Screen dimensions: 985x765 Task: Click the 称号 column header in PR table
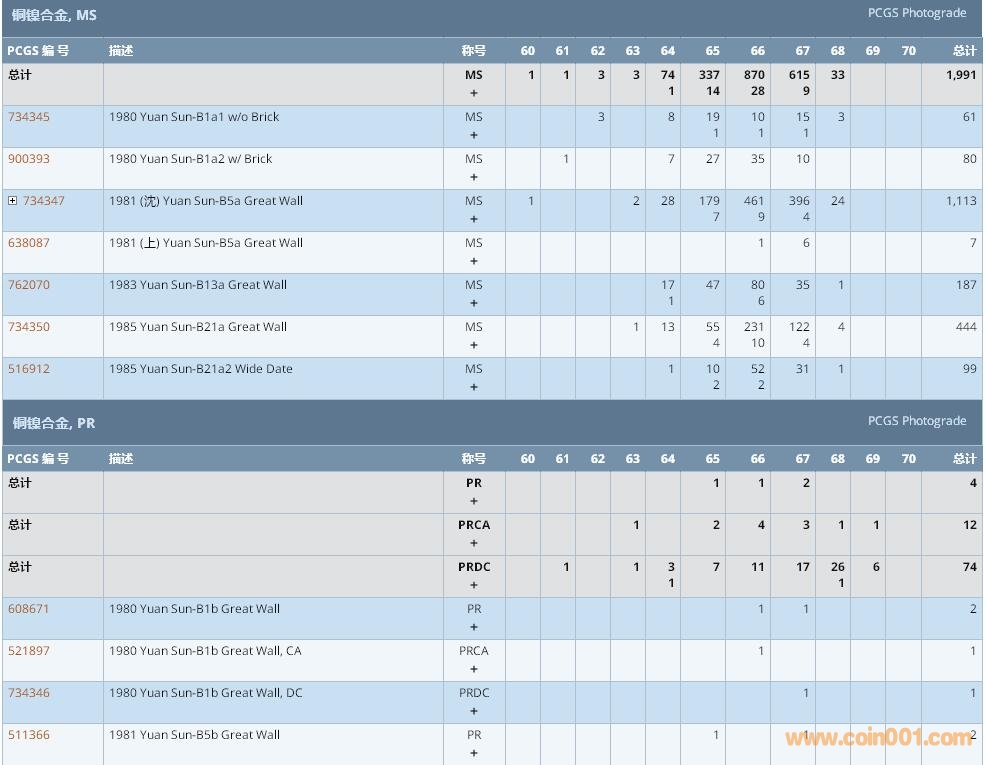473,459
